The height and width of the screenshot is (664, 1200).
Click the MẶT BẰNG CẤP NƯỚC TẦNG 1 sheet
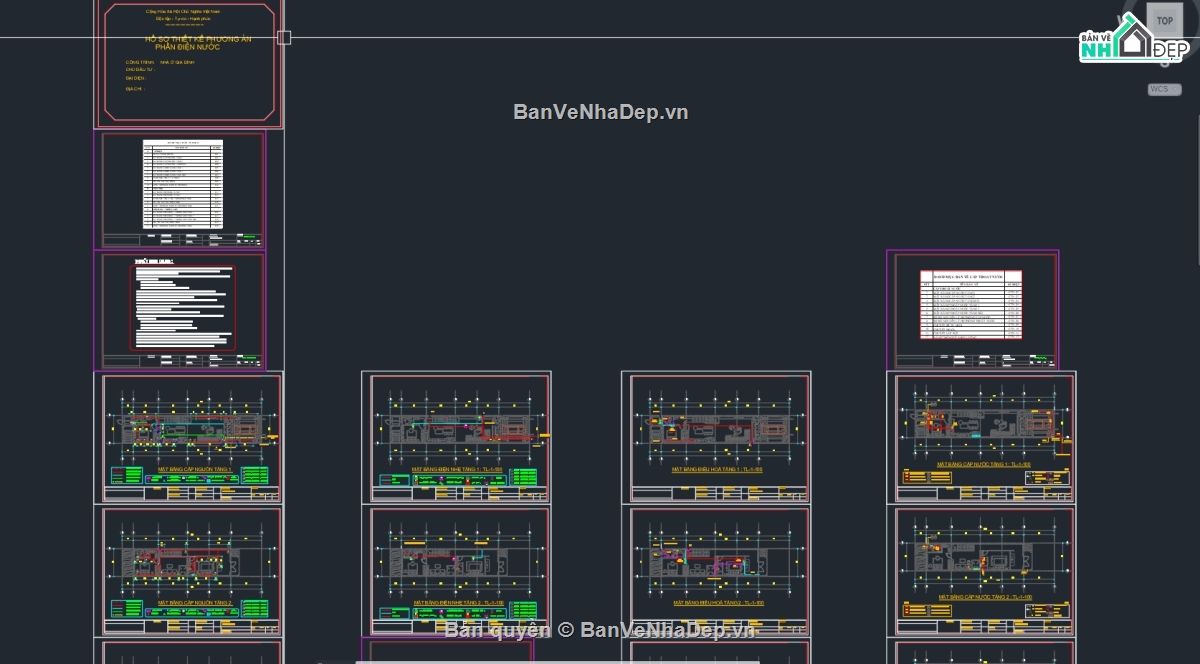[981, 437]
